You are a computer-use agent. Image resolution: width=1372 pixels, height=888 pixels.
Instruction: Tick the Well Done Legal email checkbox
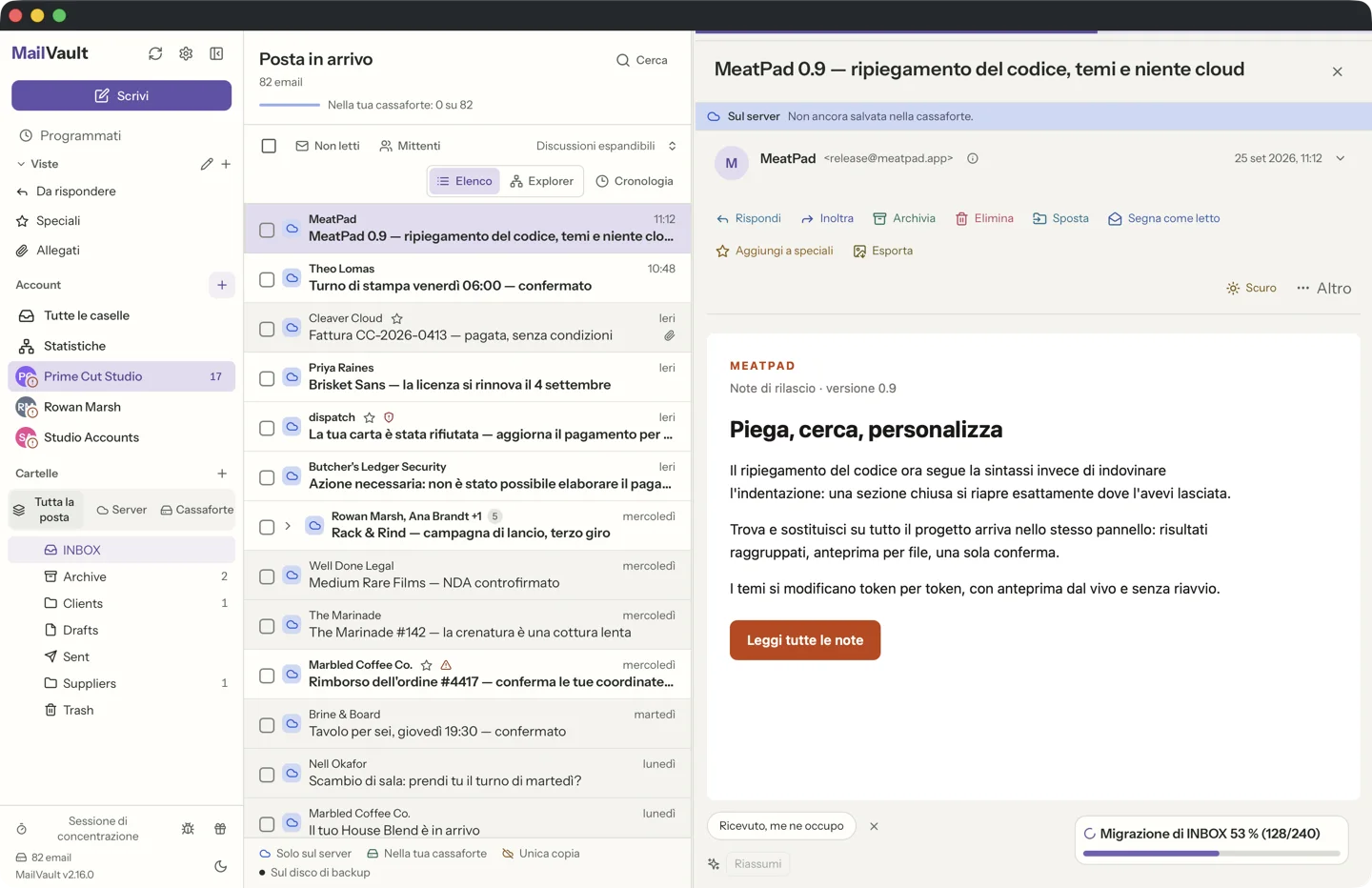pyautogui.click(x=267, y=576)
